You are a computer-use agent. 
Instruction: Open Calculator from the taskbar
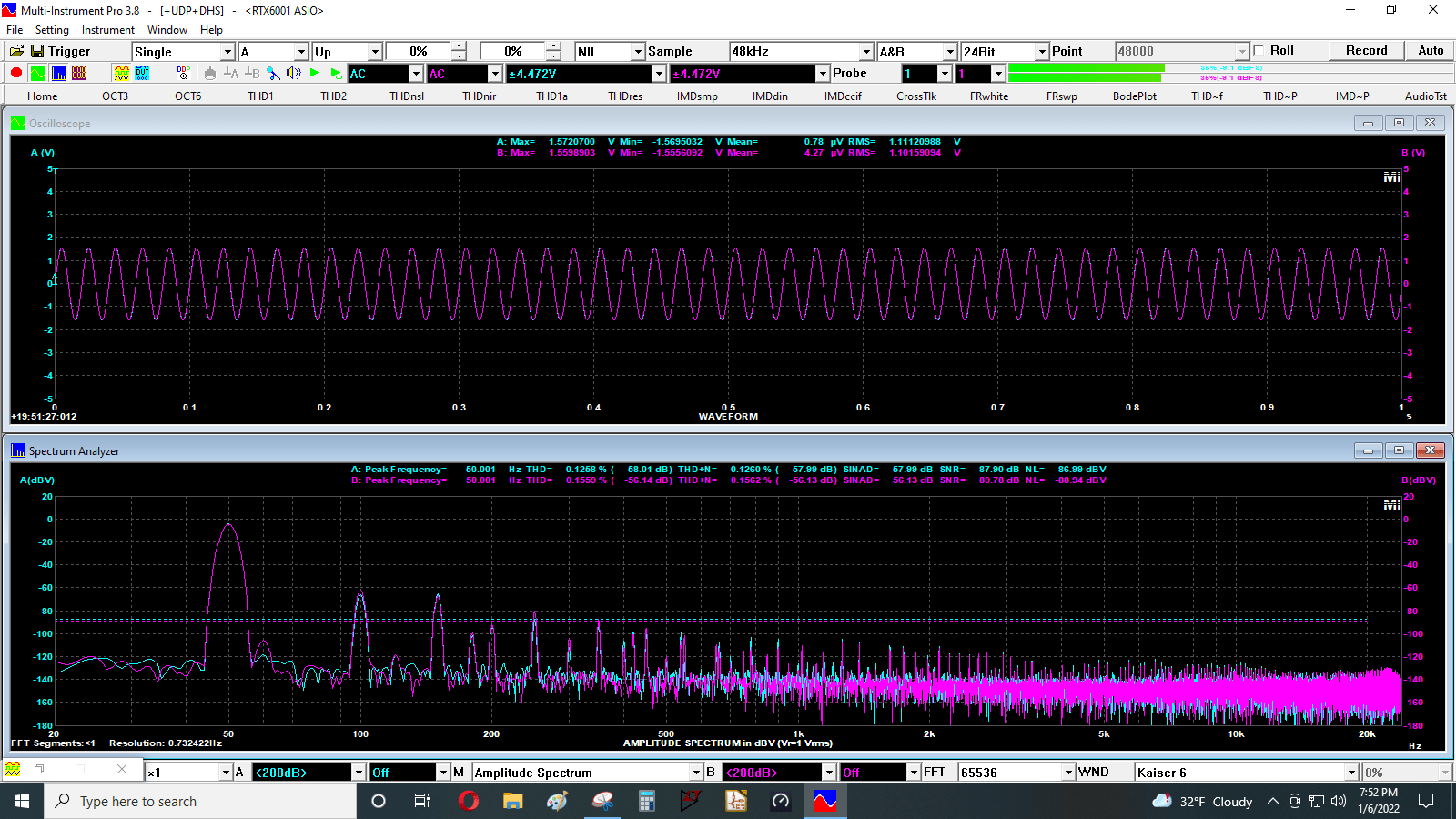pos(647,801)
